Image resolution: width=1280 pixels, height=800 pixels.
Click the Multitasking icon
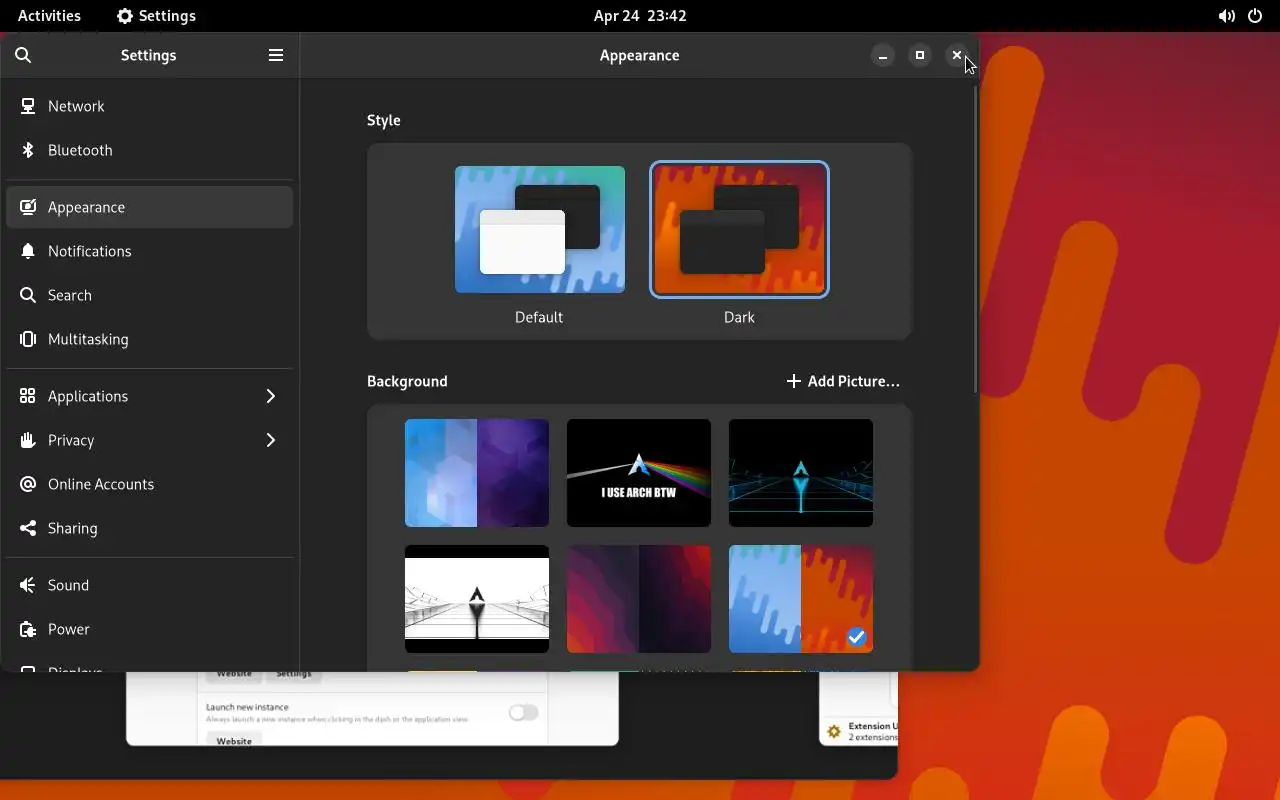[x=28, y=339]
